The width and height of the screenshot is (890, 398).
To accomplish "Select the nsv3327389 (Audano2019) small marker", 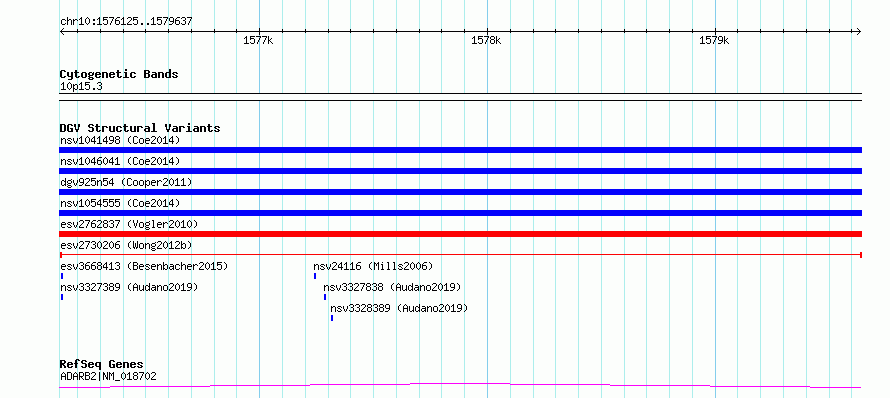I will click(x=61, y=297).
